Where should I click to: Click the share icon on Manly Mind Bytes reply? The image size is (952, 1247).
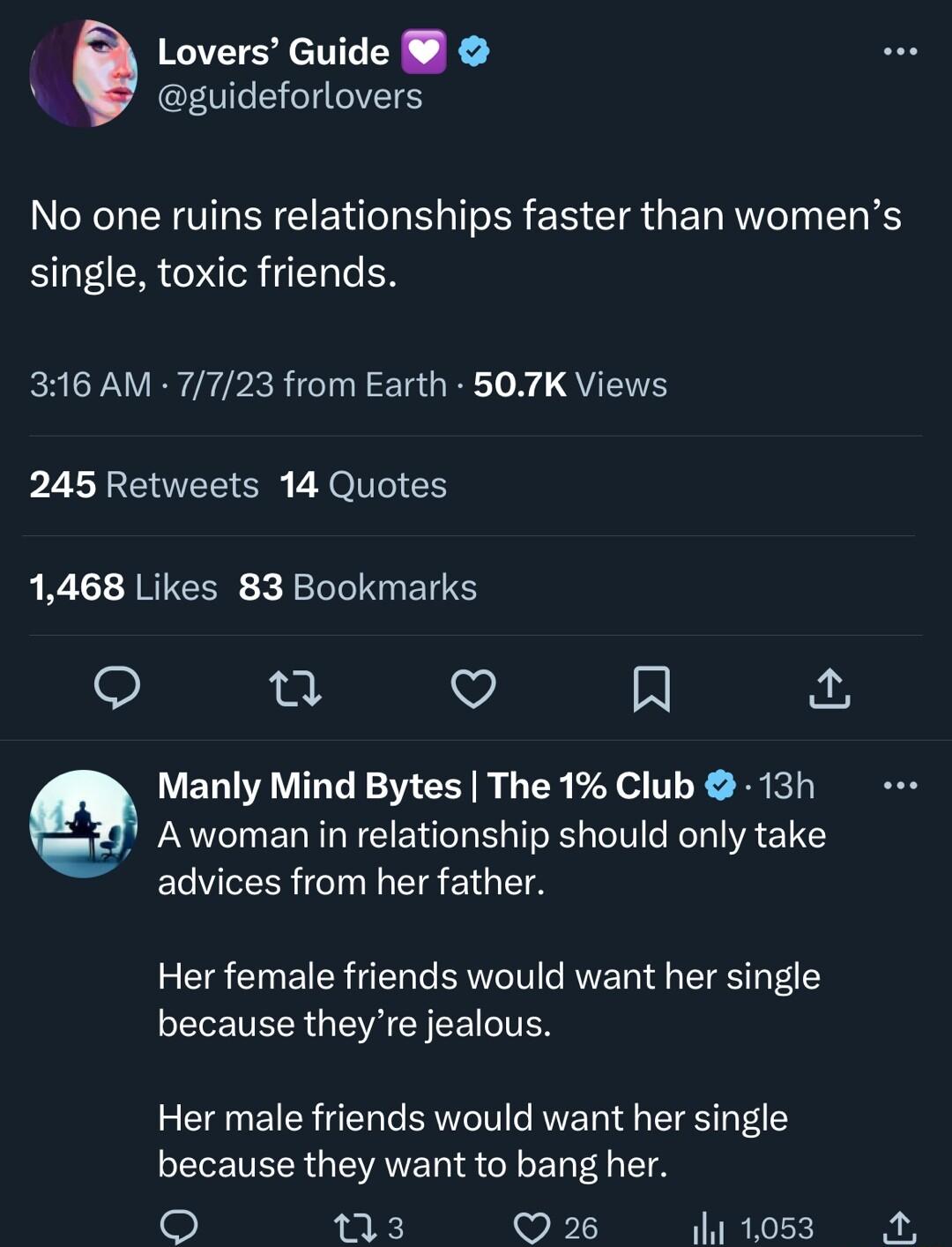click(x=899, y=1226)
